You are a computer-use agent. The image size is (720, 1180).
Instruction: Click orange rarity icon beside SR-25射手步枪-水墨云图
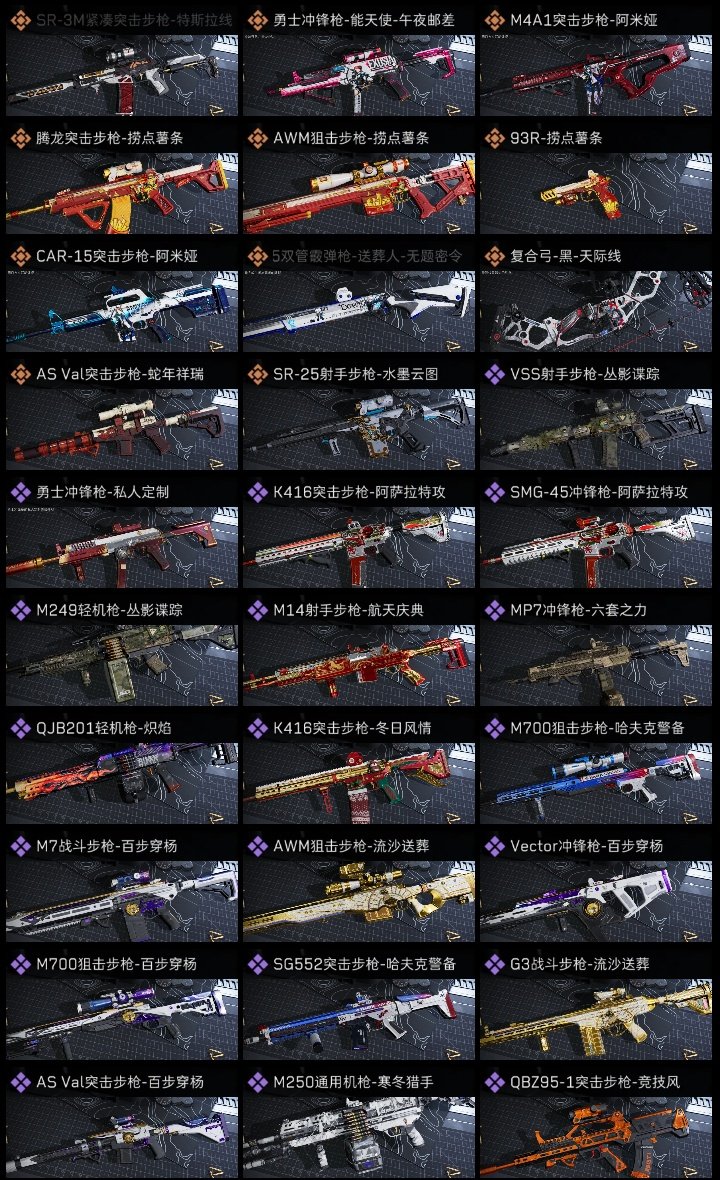257,374
